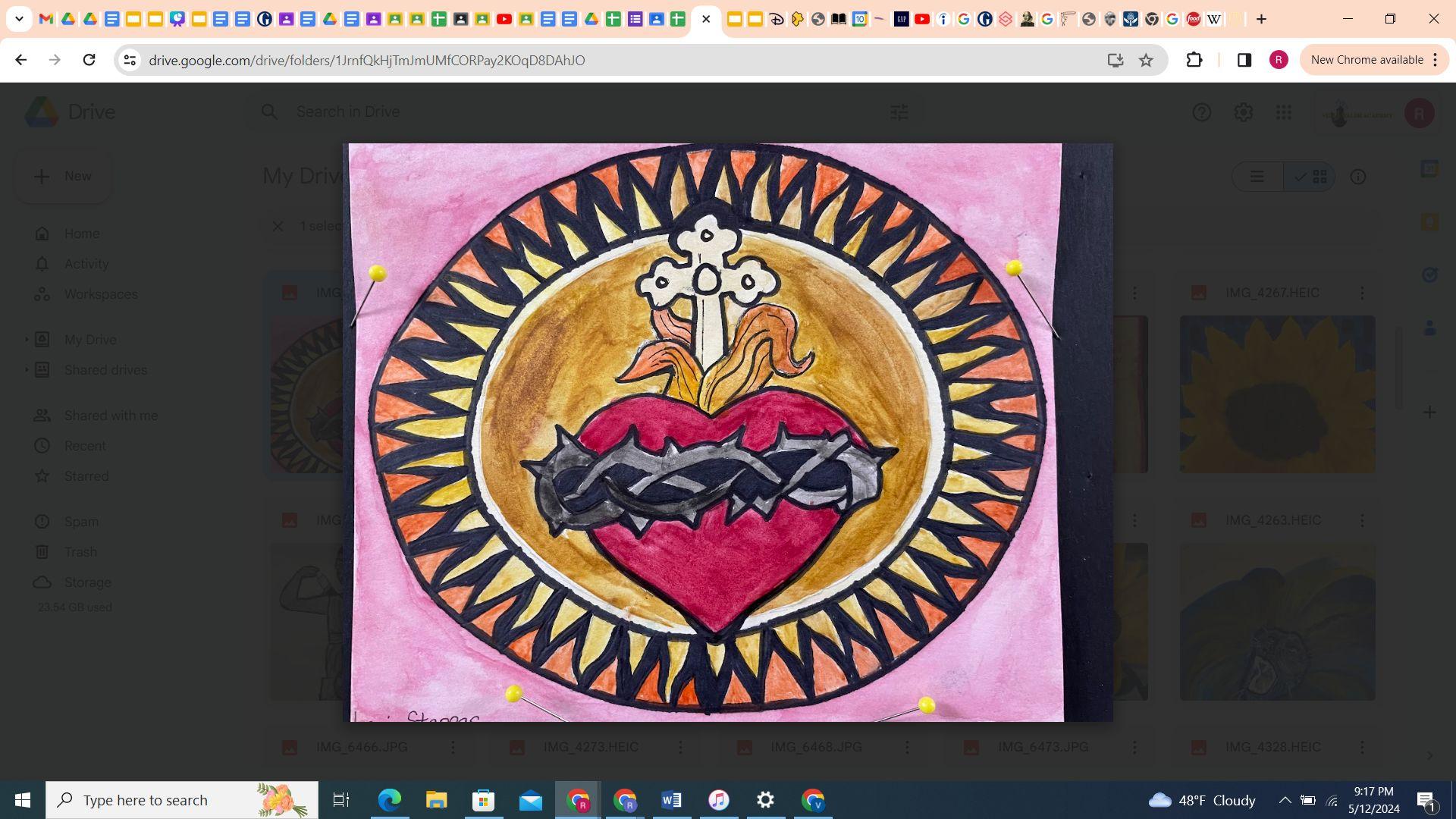Open the Starred section
The width and height of the screenshot is (1456, 819).
point(86,476)
